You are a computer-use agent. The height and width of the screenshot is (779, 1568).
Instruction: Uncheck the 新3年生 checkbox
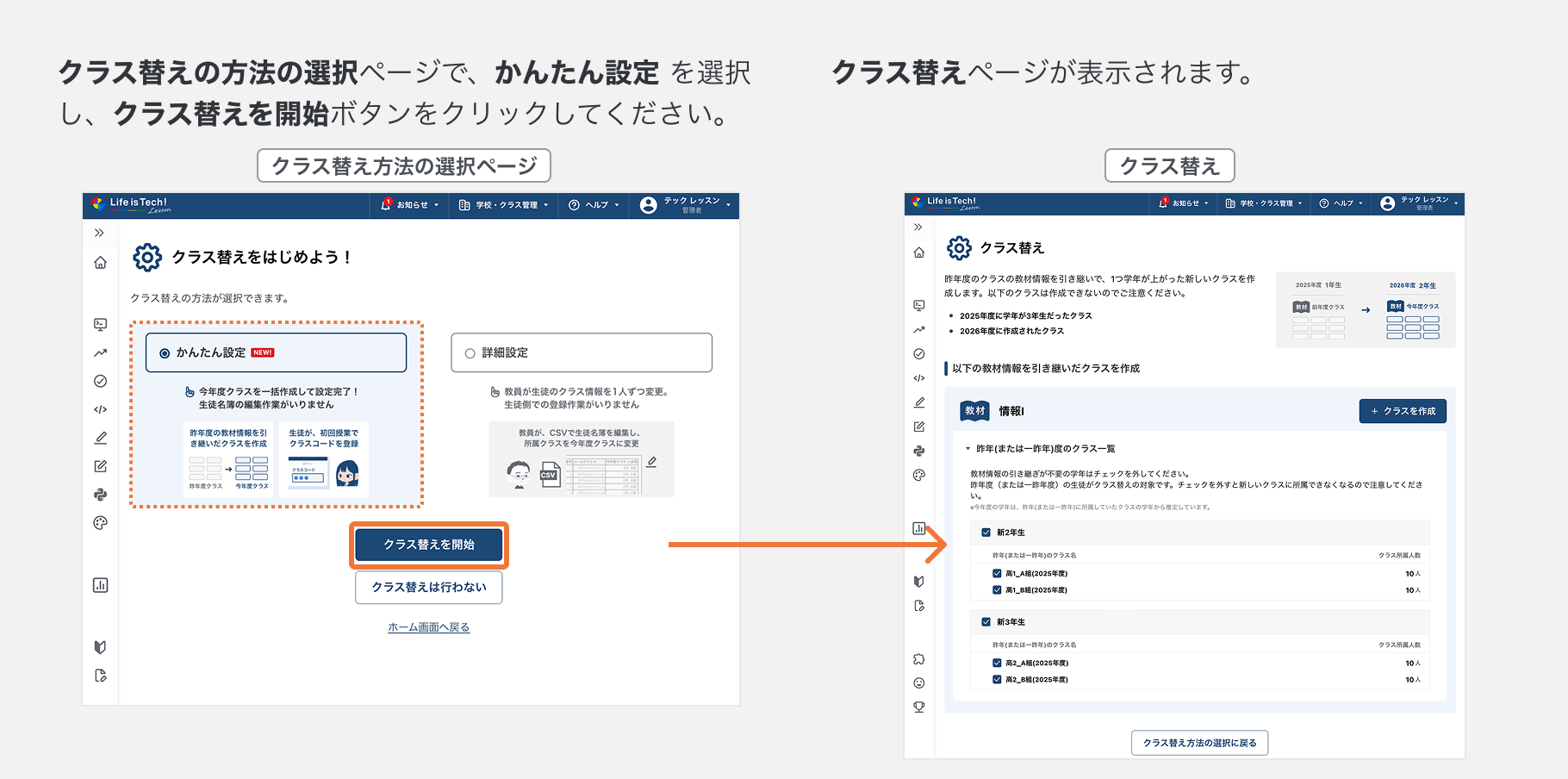pos(986,622)
